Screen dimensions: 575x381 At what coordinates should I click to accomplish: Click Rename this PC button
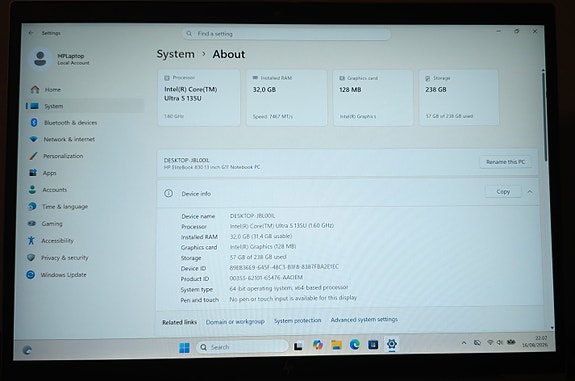(506, 162)
